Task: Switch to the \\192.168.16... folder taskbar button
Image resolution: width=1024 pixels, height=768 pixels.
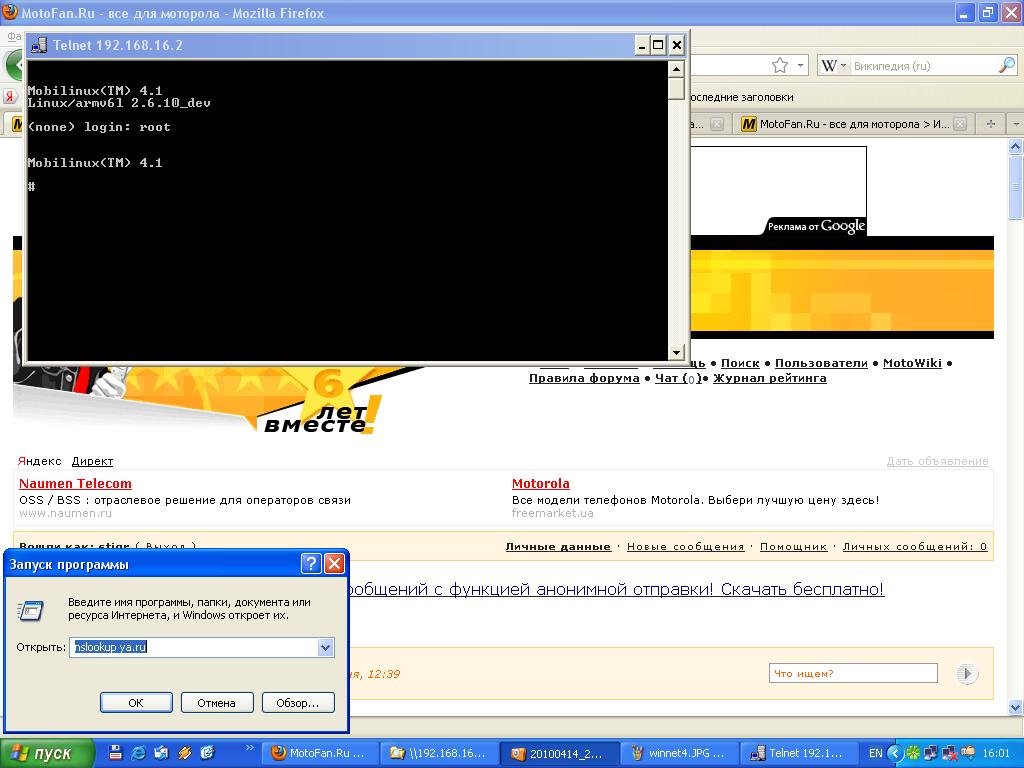Action: tap(438, 754)
